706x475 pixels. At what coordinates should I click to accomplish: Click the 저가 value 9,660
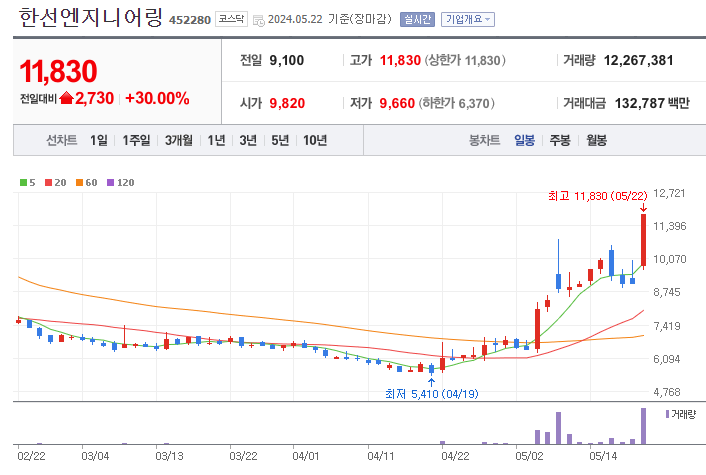397,104
